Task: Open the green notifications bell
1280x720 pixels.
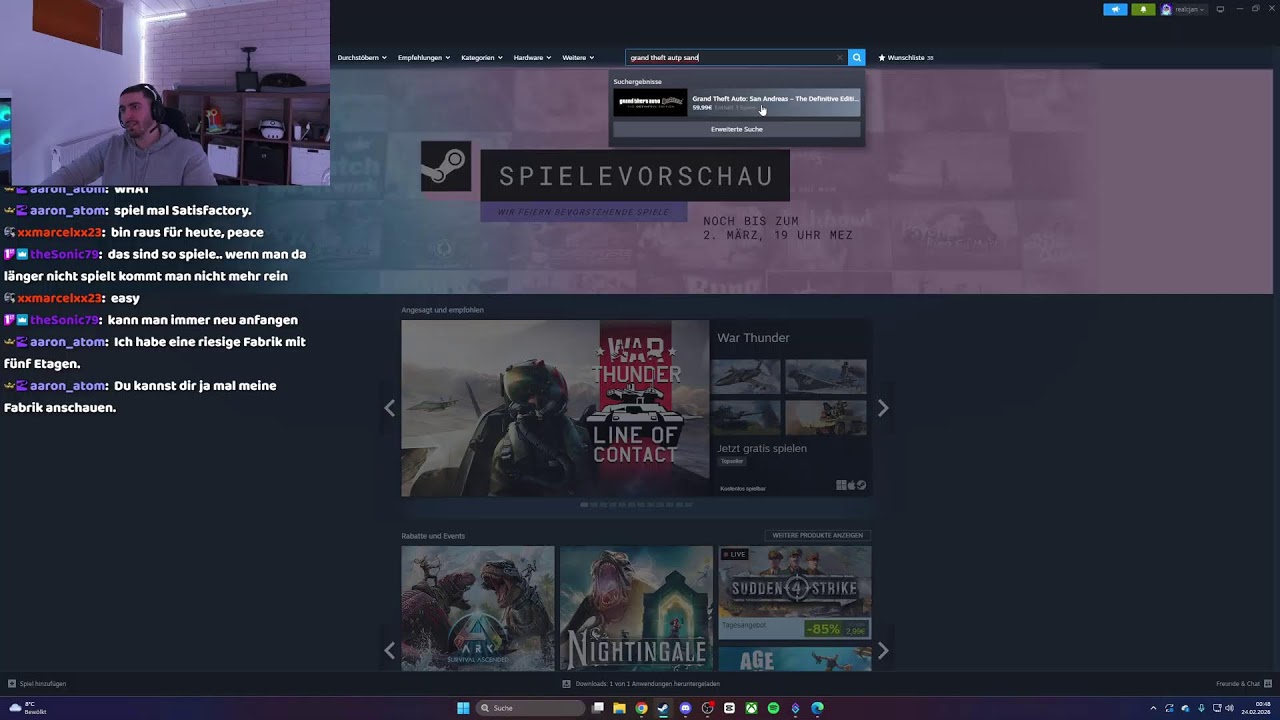Action: point(1143,9)
